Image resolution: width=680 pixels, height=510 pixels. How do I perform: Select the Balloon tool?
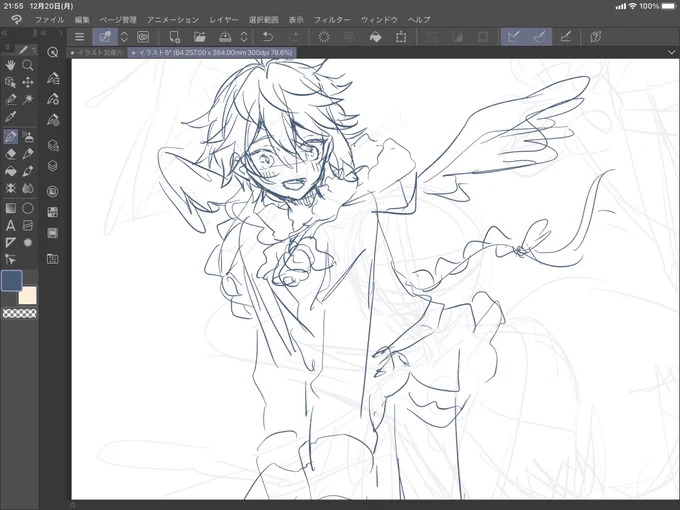pos(28,226)
